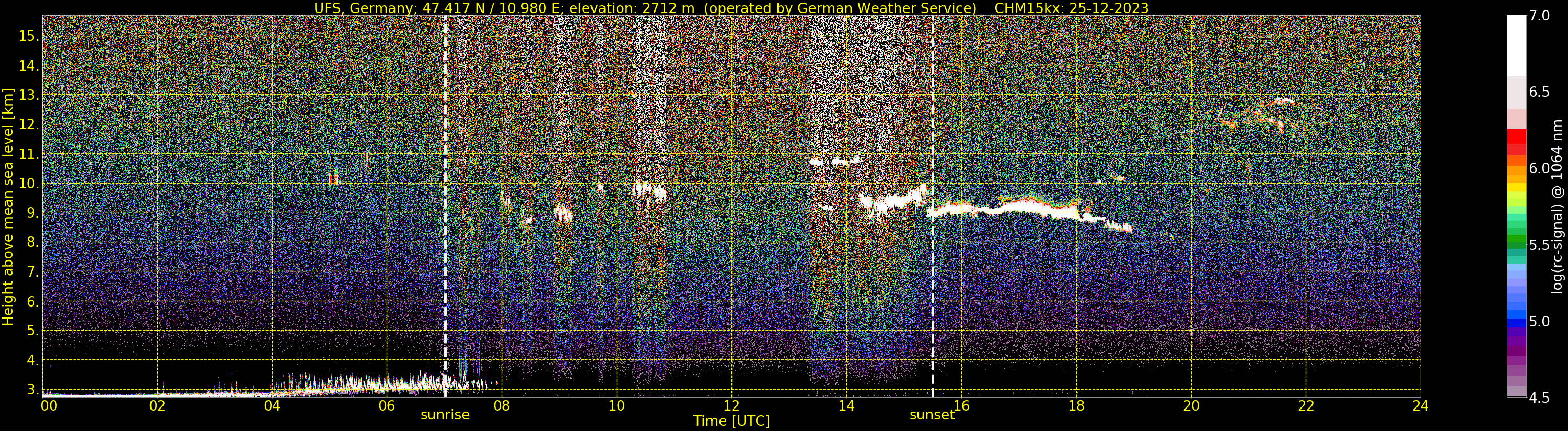Click the "18" tick on the time axis
This screenshot has width=1568, height=431.
coord(1076,406)
